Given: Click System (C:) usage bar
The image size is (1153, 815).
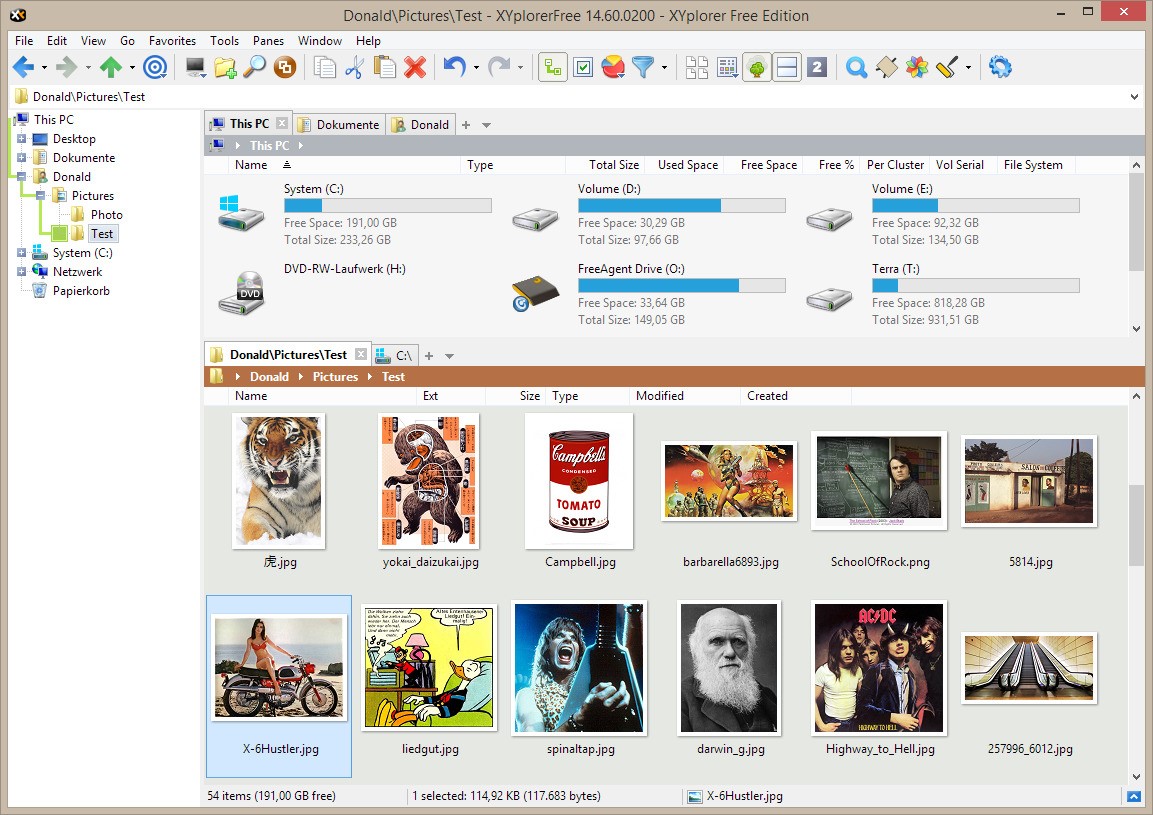Looking at the screenshot, I should click(x=388, y=206).
